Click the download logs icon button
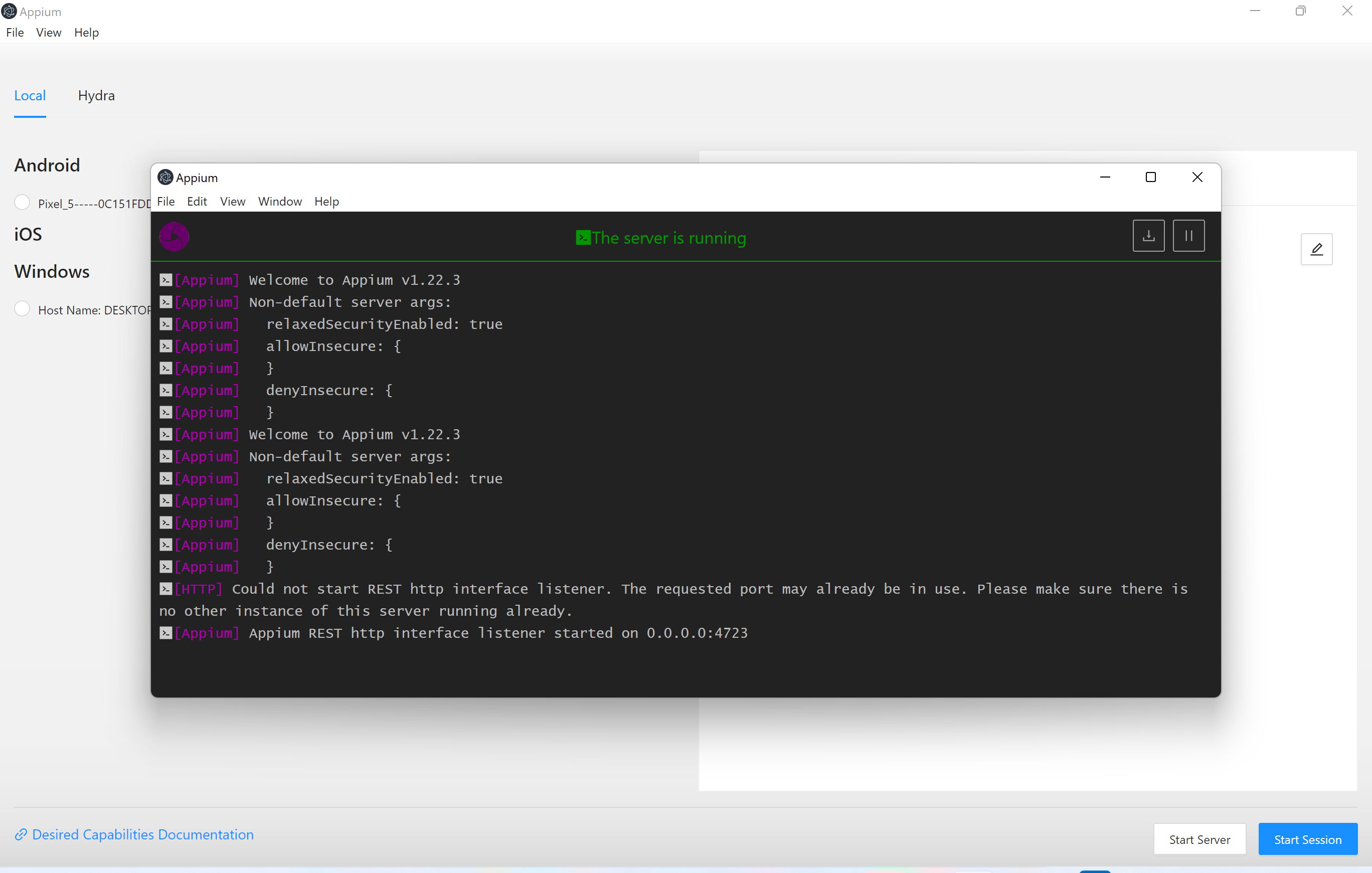Image resolution: width=1372 pixels, height=873 pixels. 1148,236
